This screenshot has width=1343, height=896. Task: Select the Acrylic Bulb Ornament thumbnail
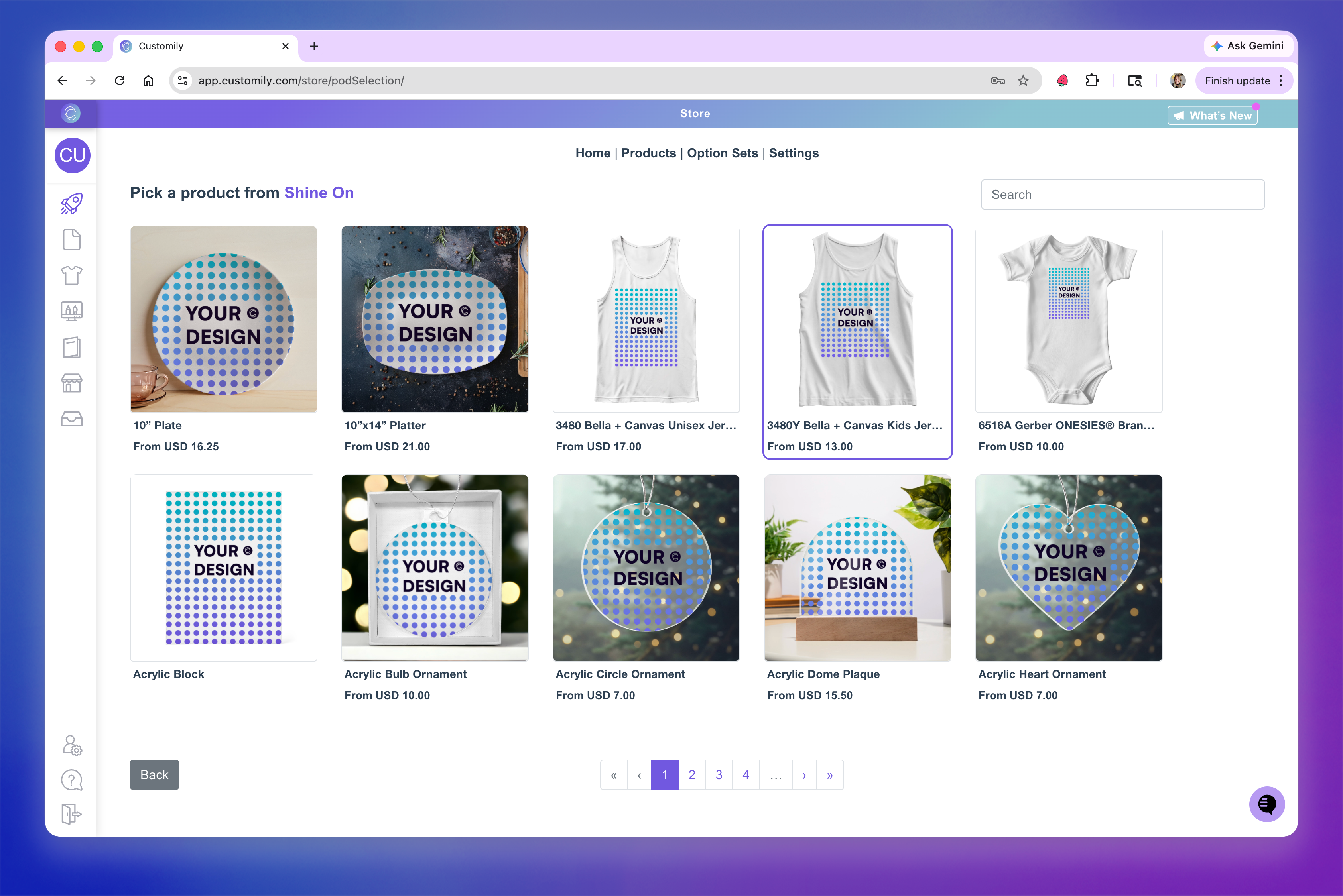435,568
